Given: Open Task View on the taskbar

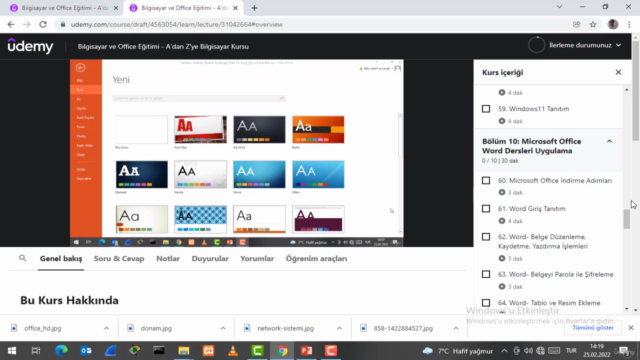Looking at the screenshot, I should [36, 351].
